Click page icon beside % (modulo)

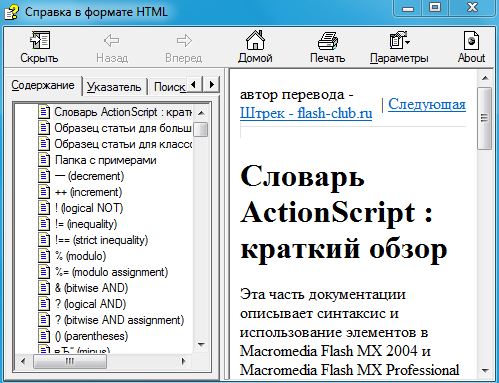point(44,256)
